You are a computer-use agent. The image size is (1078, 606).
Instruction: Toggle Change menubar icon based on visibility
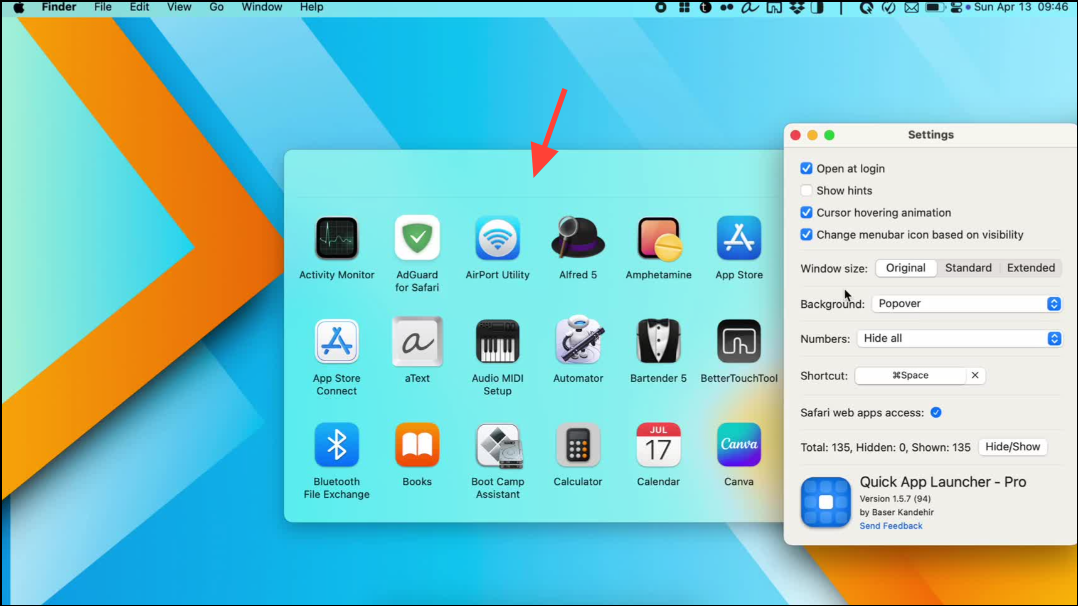coord(806,235)
